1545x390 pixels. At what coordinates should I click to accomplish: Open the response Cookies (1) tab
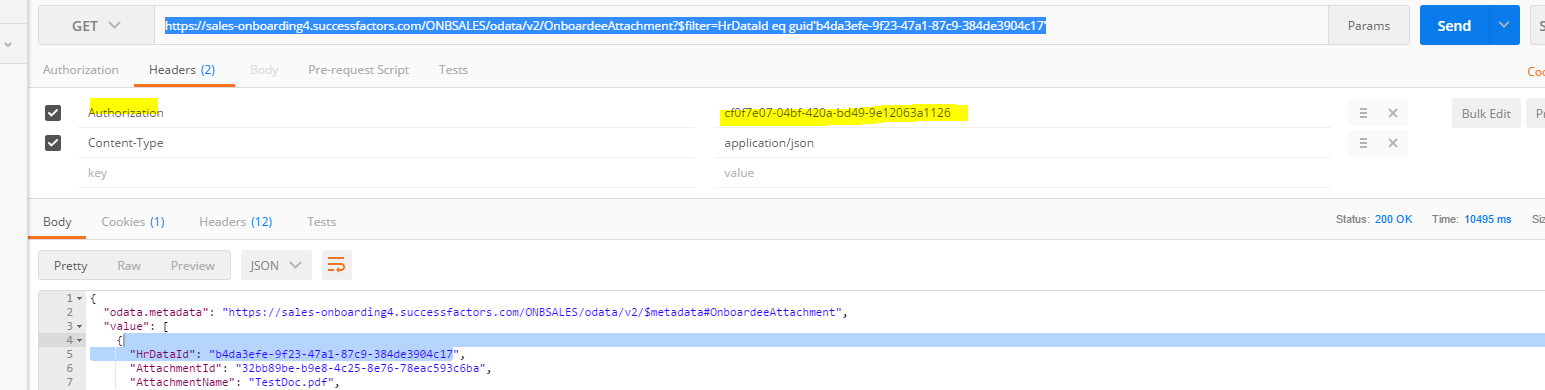[x=133, y=222]
